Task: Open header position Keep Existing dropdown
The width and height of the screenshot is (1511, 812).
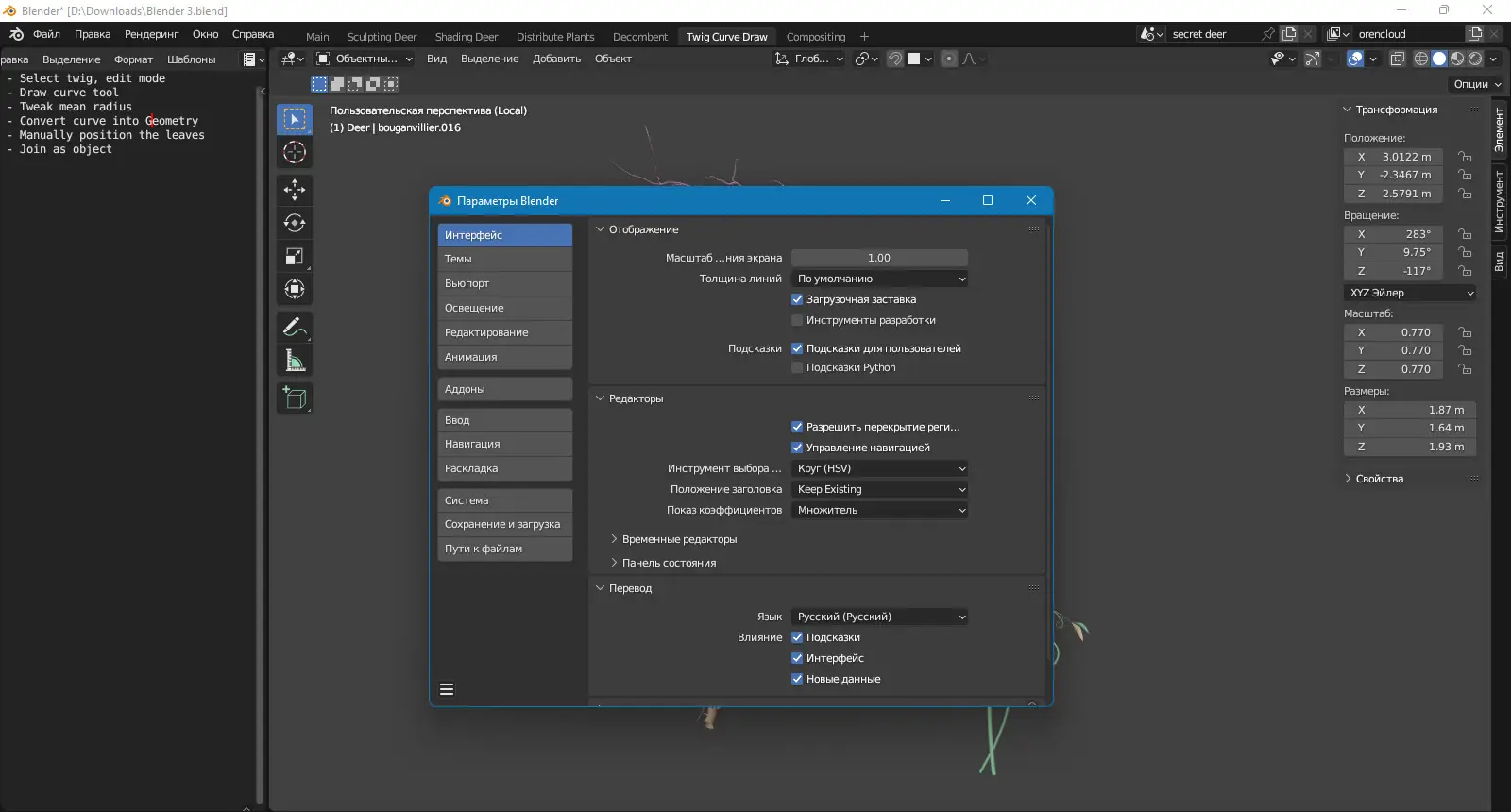Action: pos(880,489)
